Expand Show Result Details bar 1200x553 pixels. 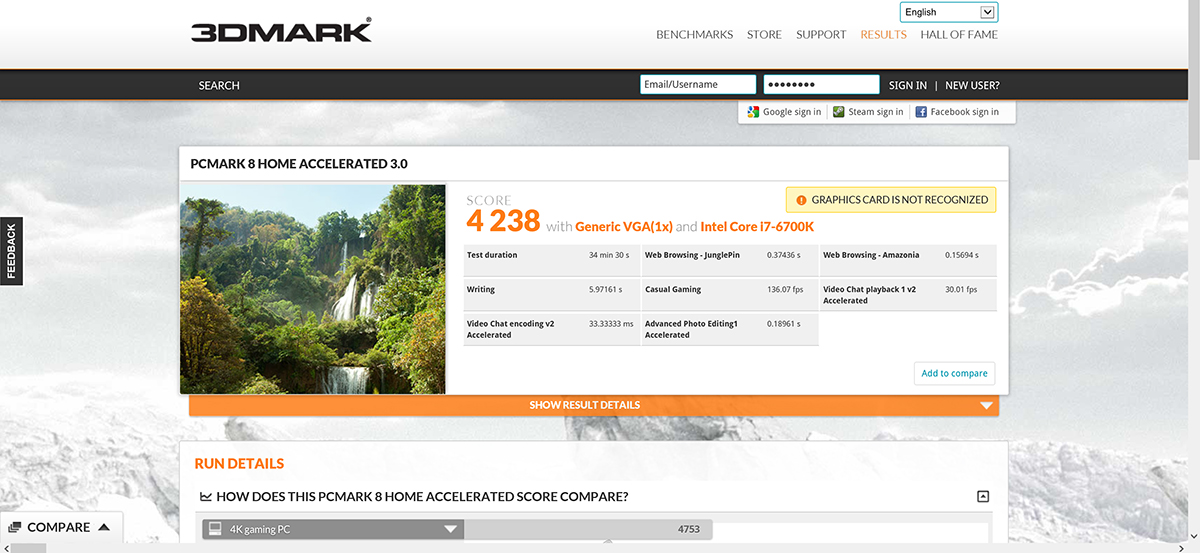[x=593, y=405]
